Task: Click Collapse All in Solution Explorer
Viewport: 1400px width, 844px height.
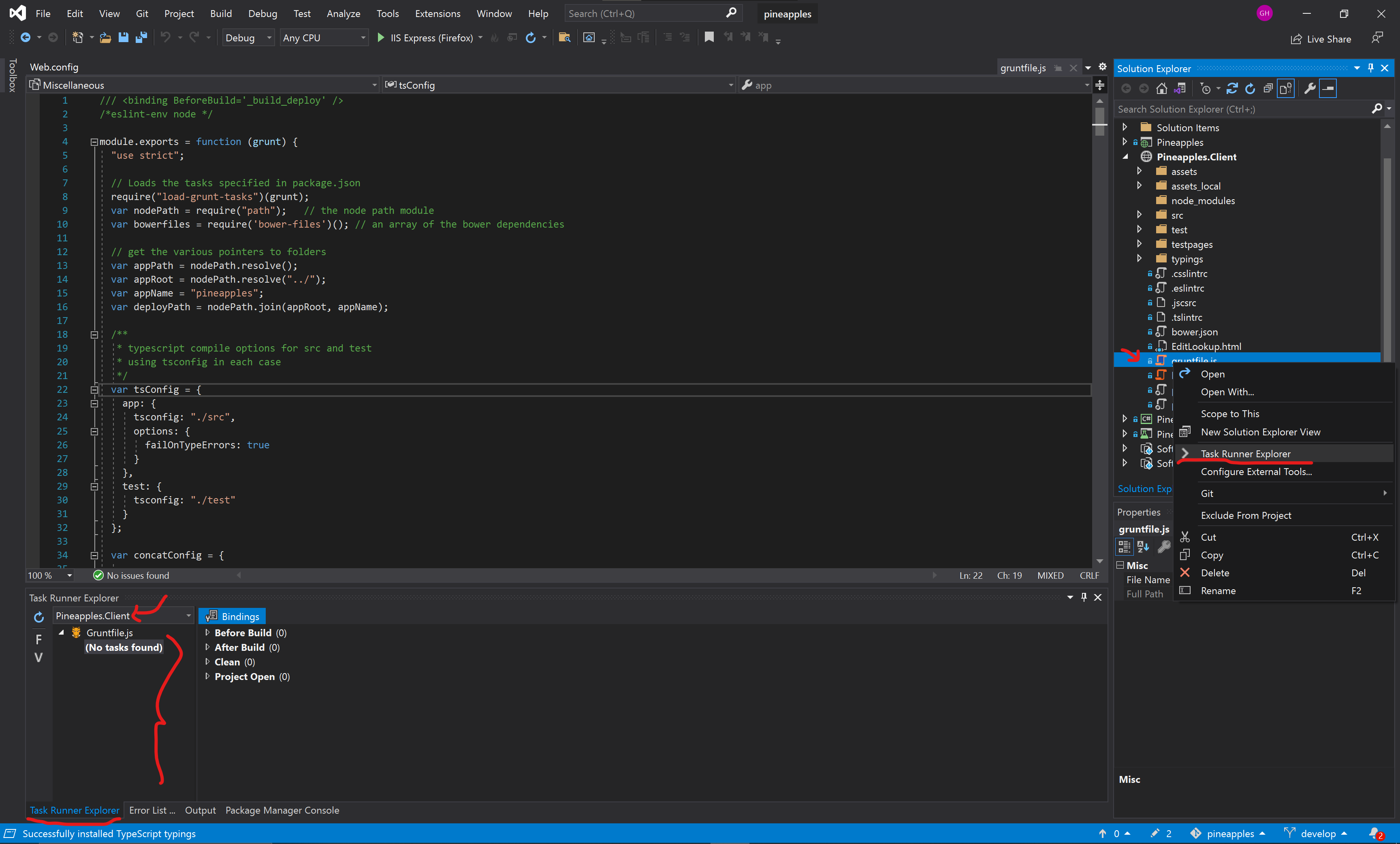Action: (1268, 89)
